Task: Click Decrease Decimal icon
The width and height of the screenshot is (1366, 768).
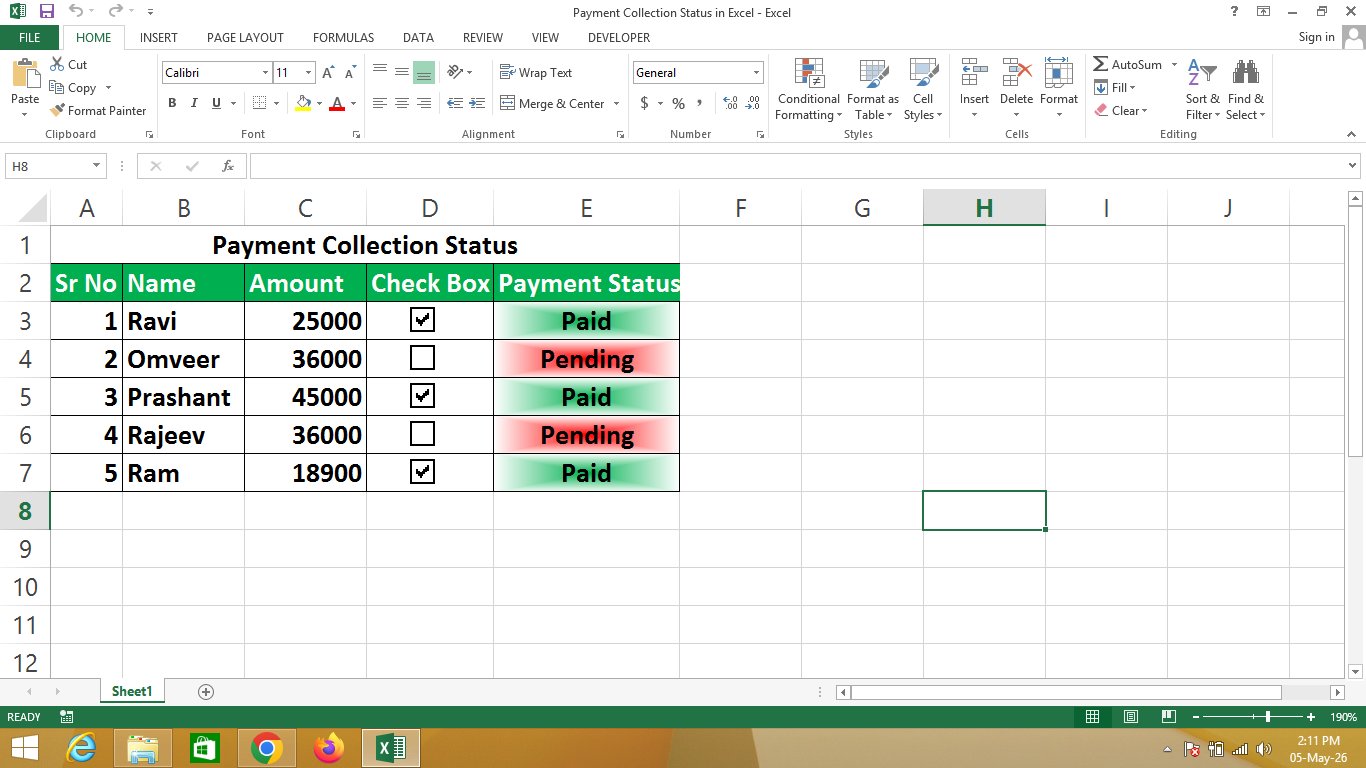Action: [751, 103]
